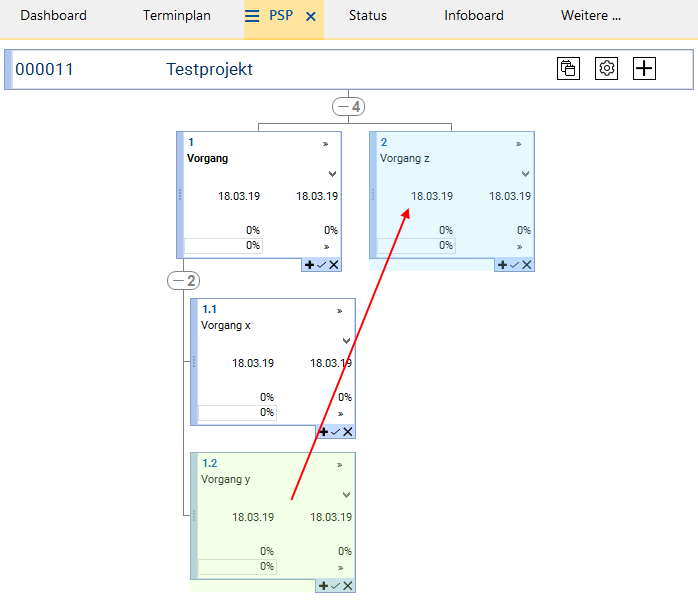Add a sub-element with the plus on card 2
Image resolution: width=698 pixels, height=601 pixels.
(503, 265)
